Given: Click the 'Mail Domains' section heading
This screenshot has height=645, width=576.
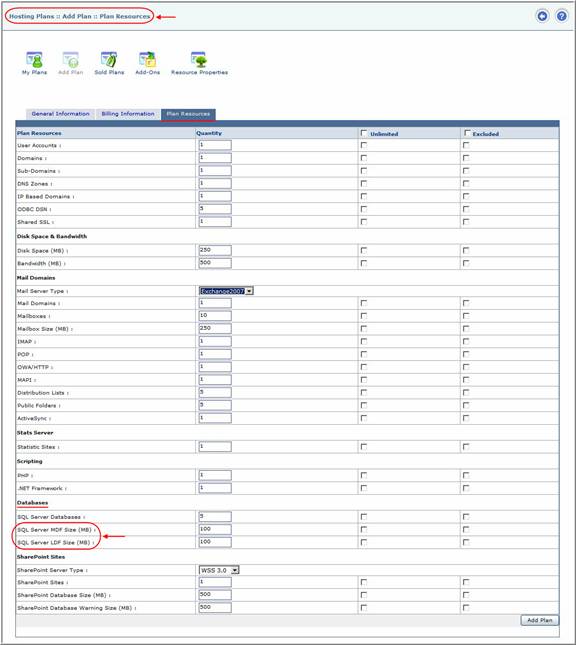Looking at the screenshot, I should click(36, 278).
